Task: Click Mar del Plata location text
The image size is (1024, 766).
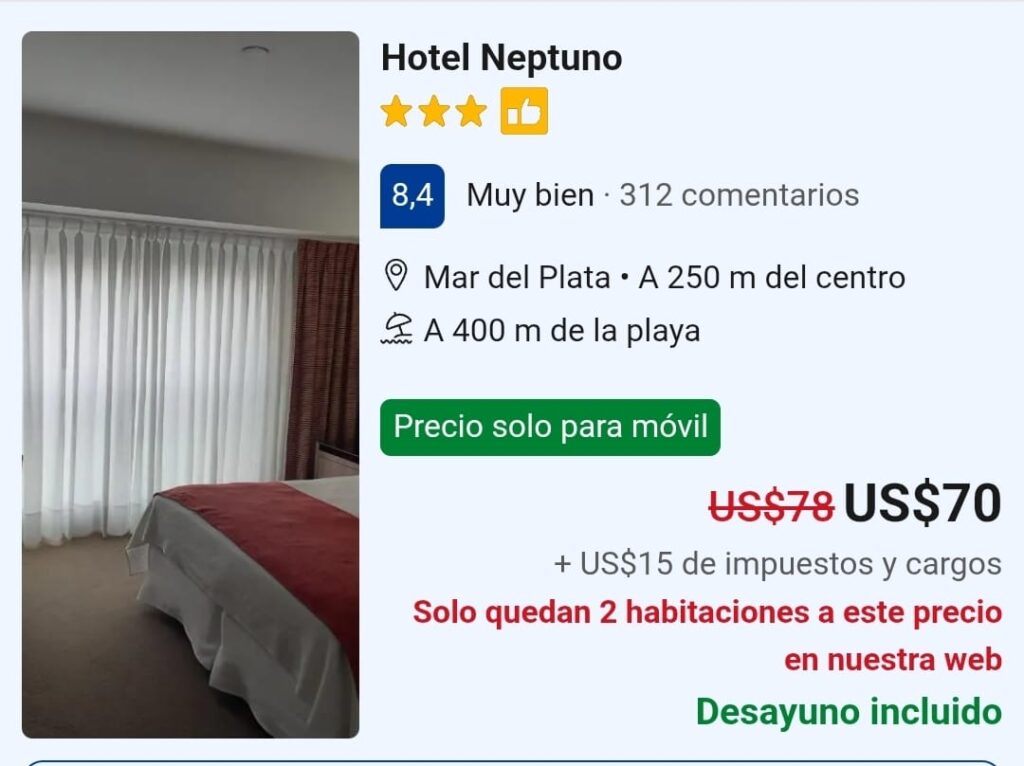Action: click(x=517, y=278)
